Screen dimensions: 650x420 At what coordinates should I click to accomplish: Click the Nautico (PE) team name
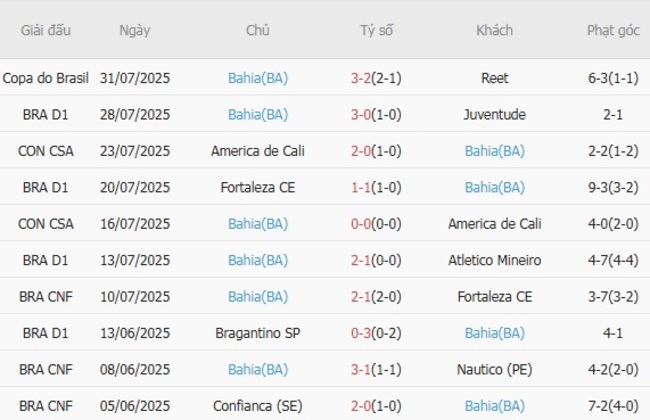pos(494,370)
